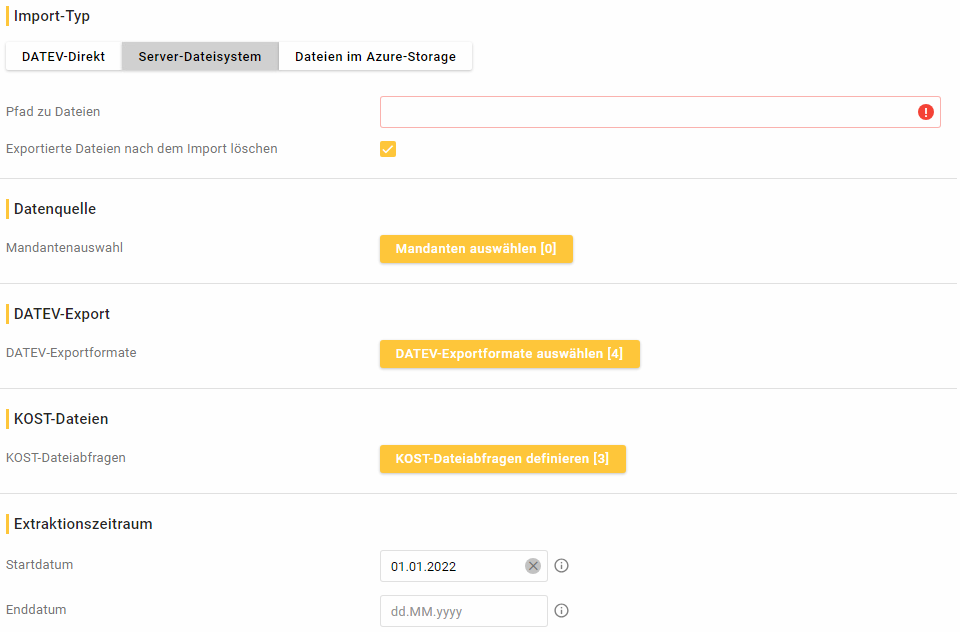This screenshot has width=960, height=632.
Task: Open DATEV-Exportformate auswählen [4]
Action: click(x=509, y=354)
